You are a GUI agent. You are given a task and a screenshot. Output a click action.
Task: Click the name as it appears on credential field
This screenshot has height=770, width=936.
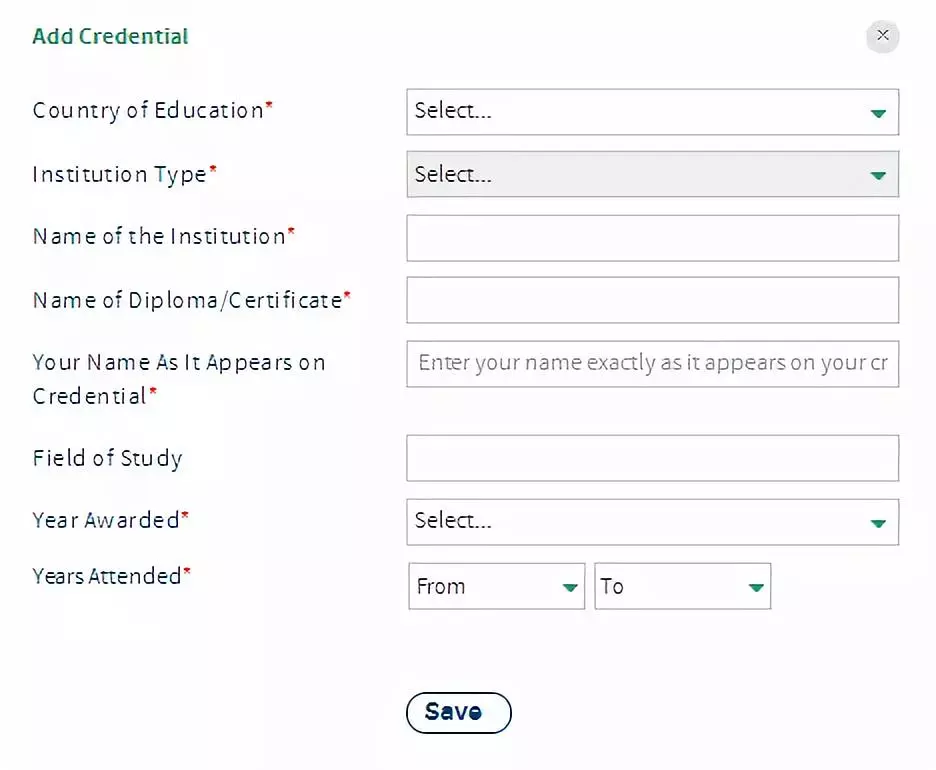pyautogui.click(x=652, y=363)
